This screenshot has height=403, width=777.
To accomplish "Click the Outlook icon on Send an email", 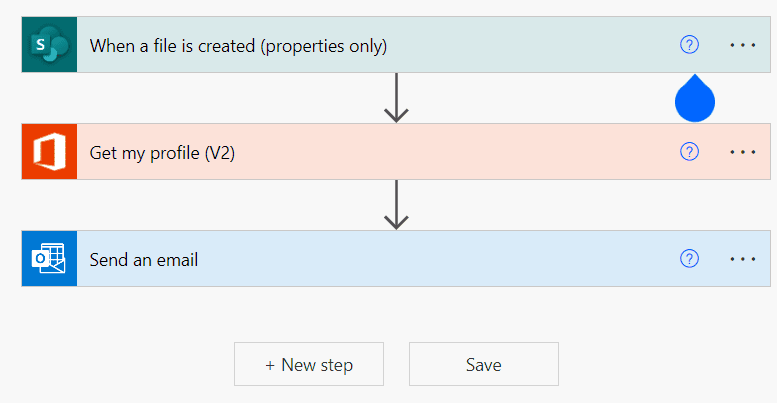I will 49,259.
